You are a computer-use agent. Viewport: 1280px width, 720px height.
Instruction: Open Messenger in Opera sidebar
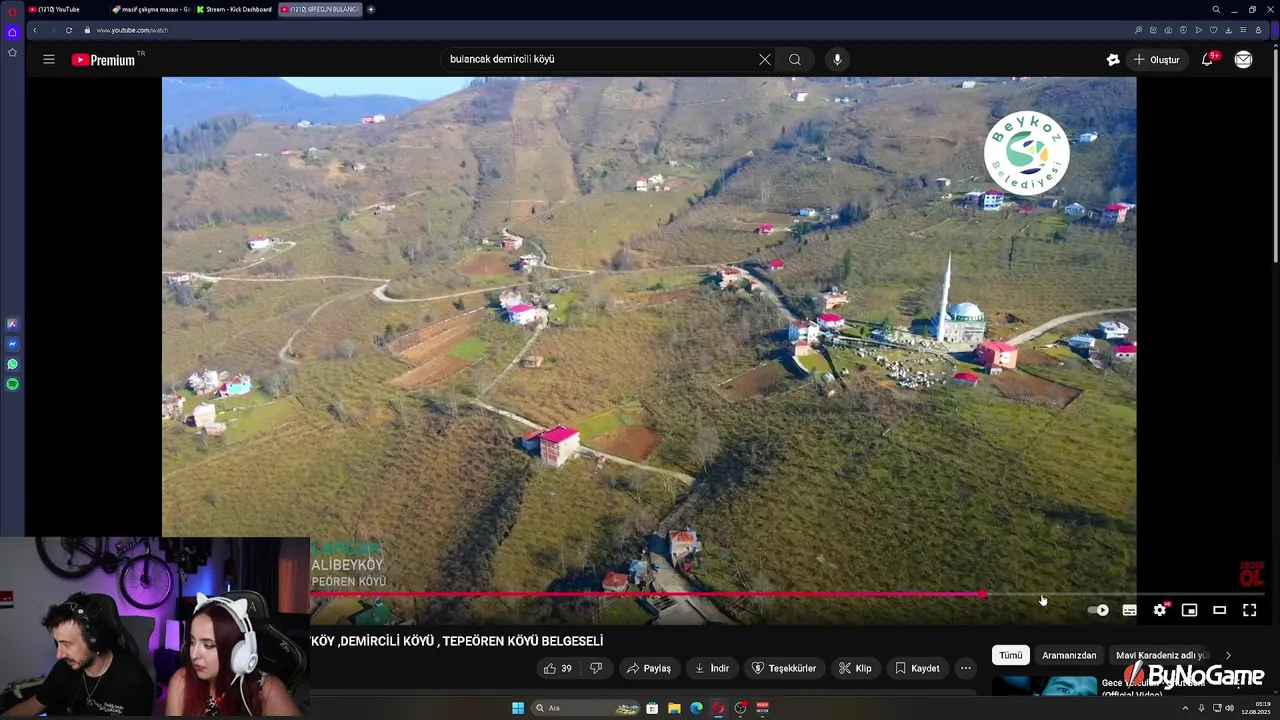pos(12,344)
